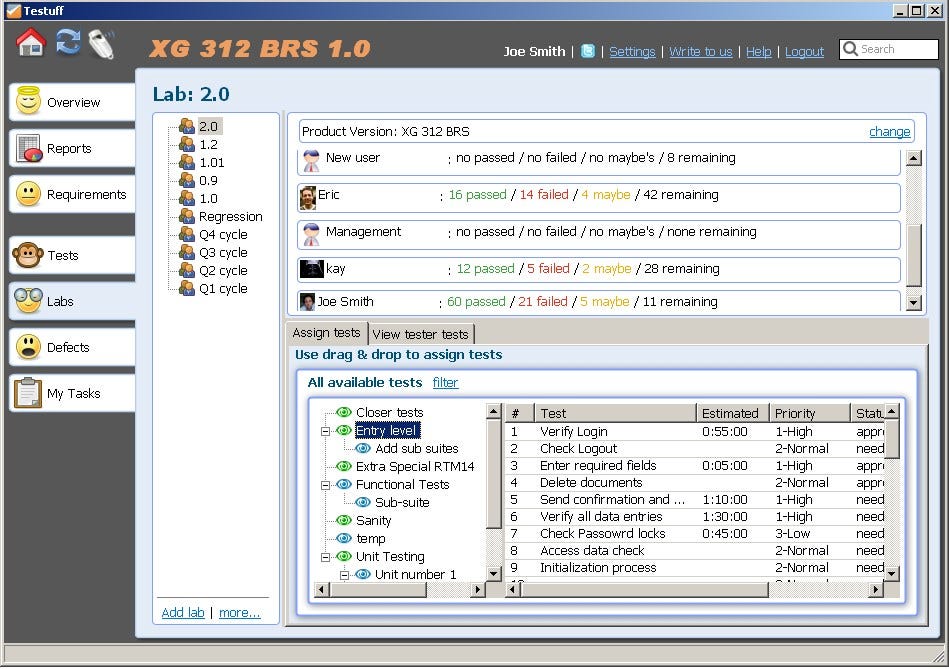Click the lab icon beside Q4 cycle
Viewport: 949px width, 669px height.
[187, 234]
